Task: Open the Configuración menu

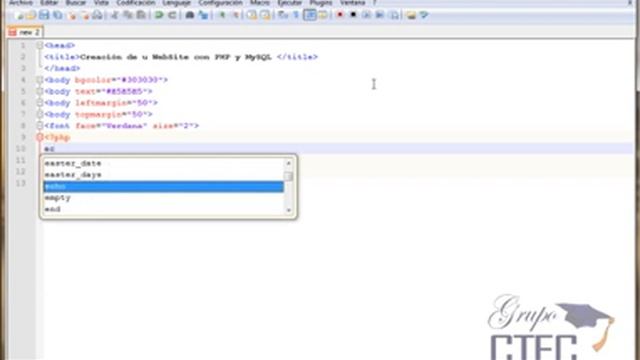Action: point(220,2)
